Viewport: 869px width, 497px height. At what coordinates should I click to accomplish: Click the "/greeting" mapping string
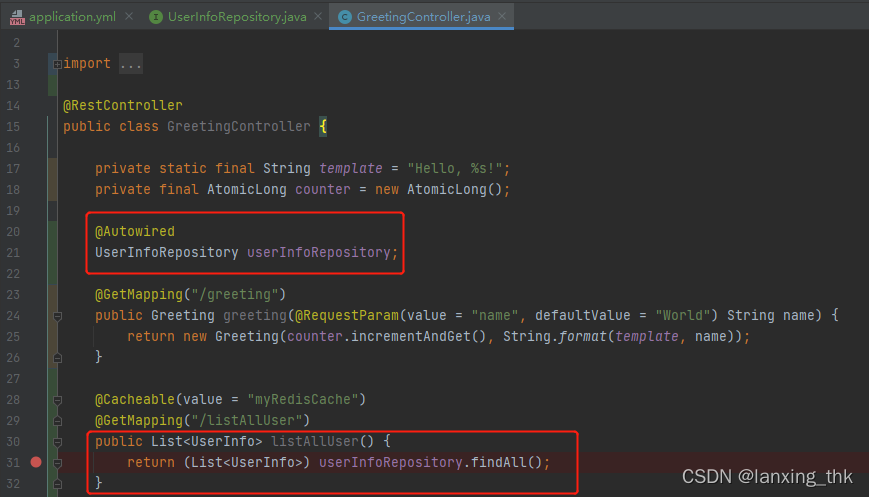(234, 295)
